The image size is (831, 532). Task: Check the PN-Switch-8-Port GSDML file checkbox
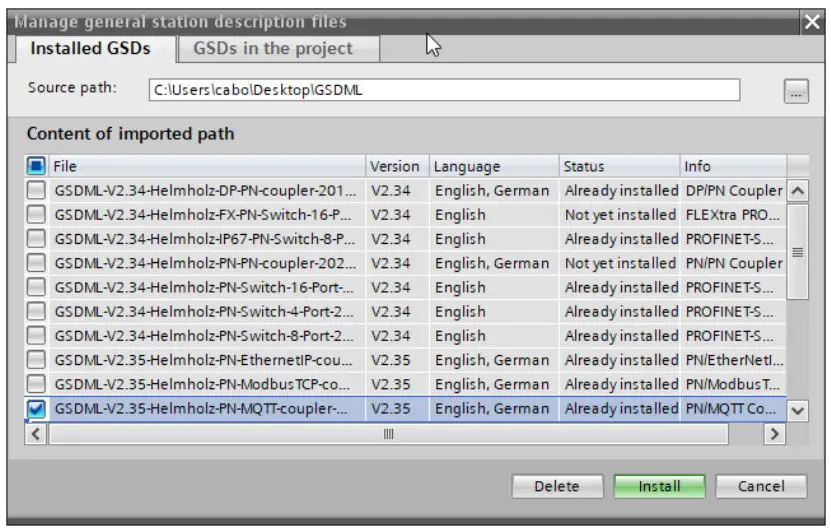tap(36, 335)
